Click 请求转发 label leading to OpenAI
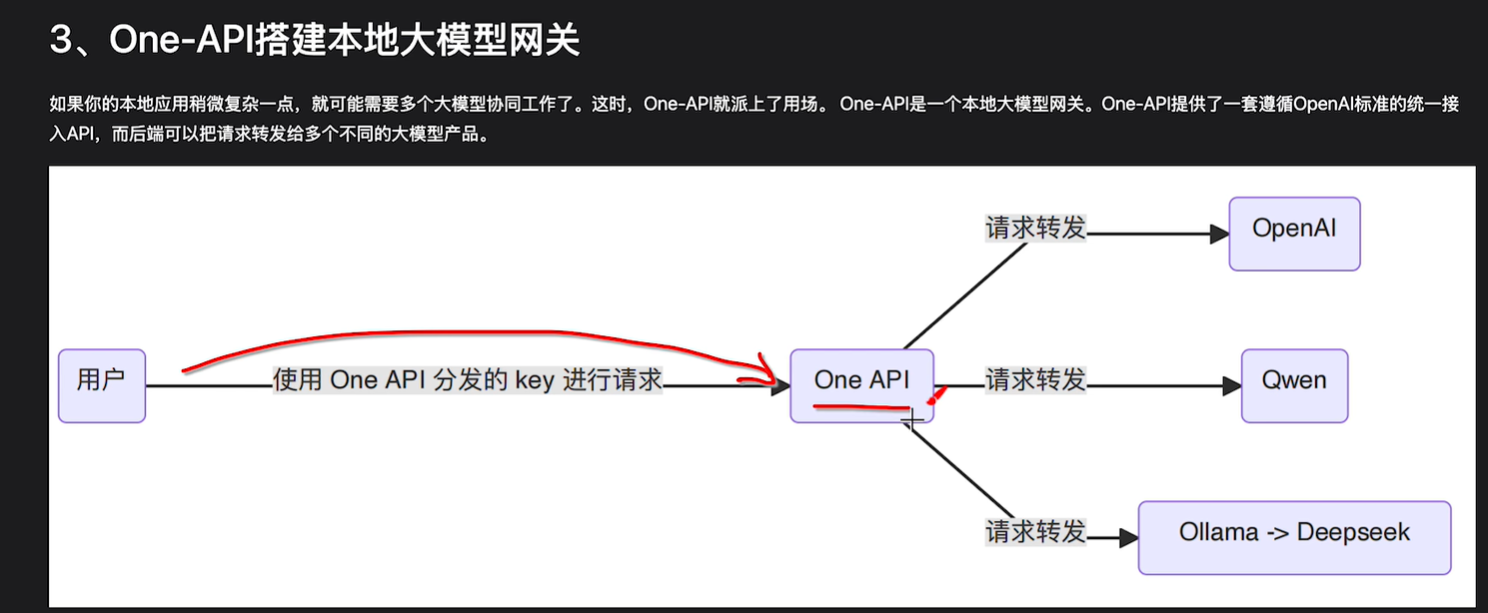The width and height of the screenshot is (1488, 613). point(1036,228)
